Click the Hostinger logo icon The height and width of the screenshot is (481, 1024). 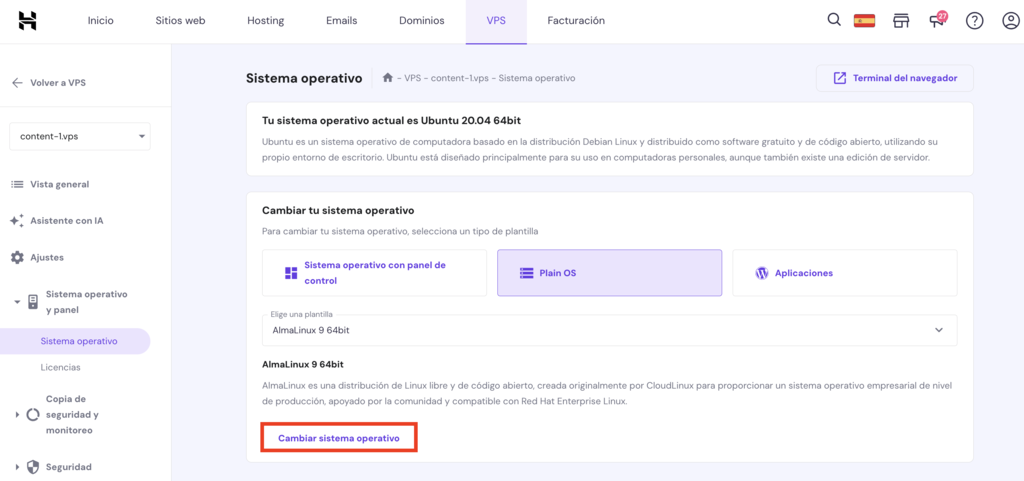coord(28,21)
